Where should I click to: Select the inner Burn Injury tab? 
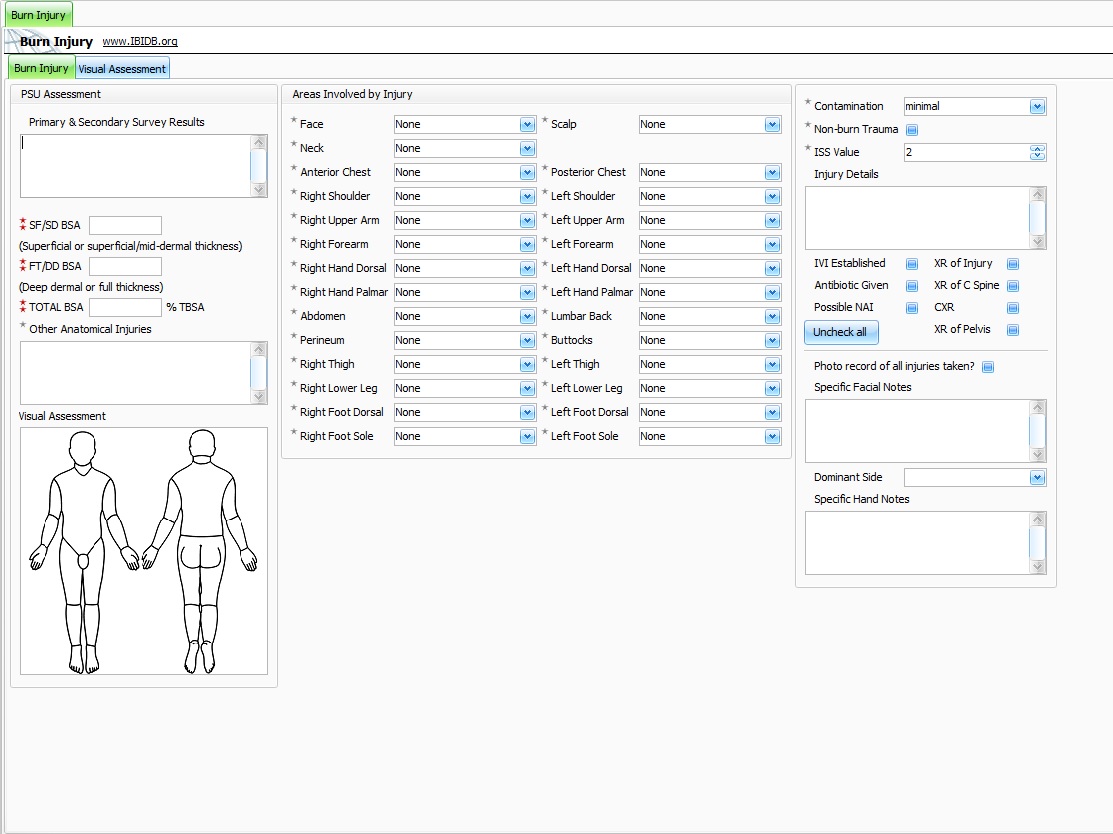pos(41,68)
